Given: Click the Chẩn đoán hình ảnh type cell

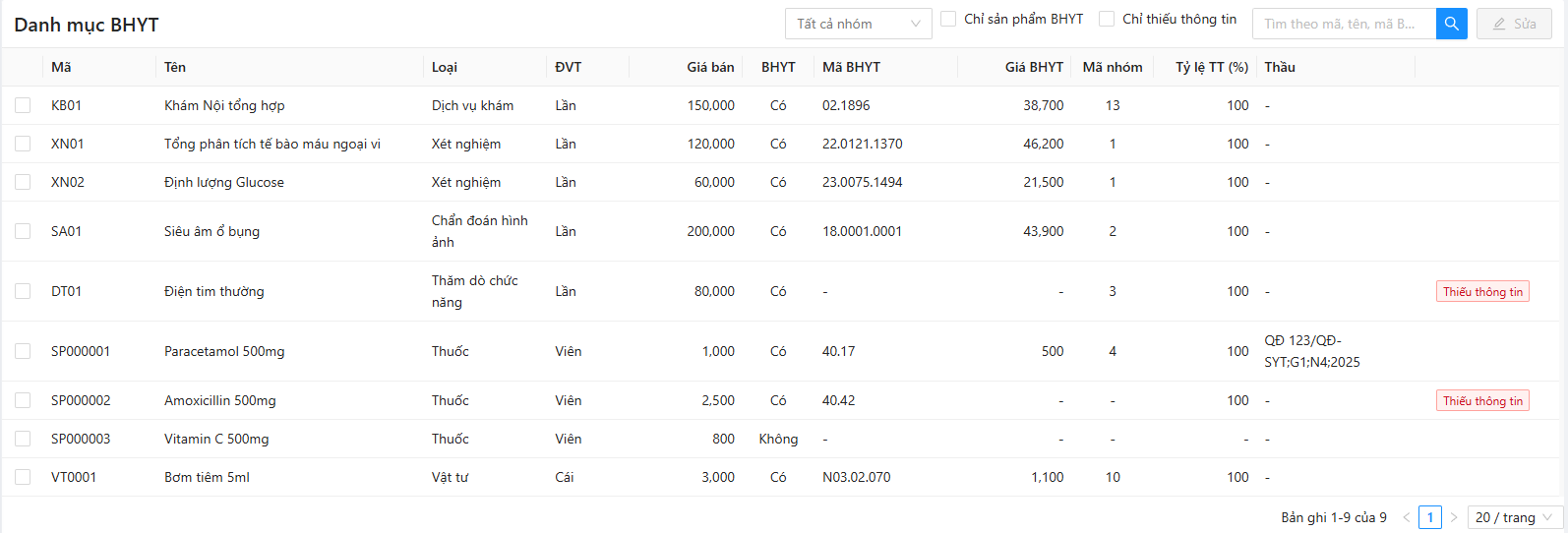Looking at the screenshot, I should [480, 231].
